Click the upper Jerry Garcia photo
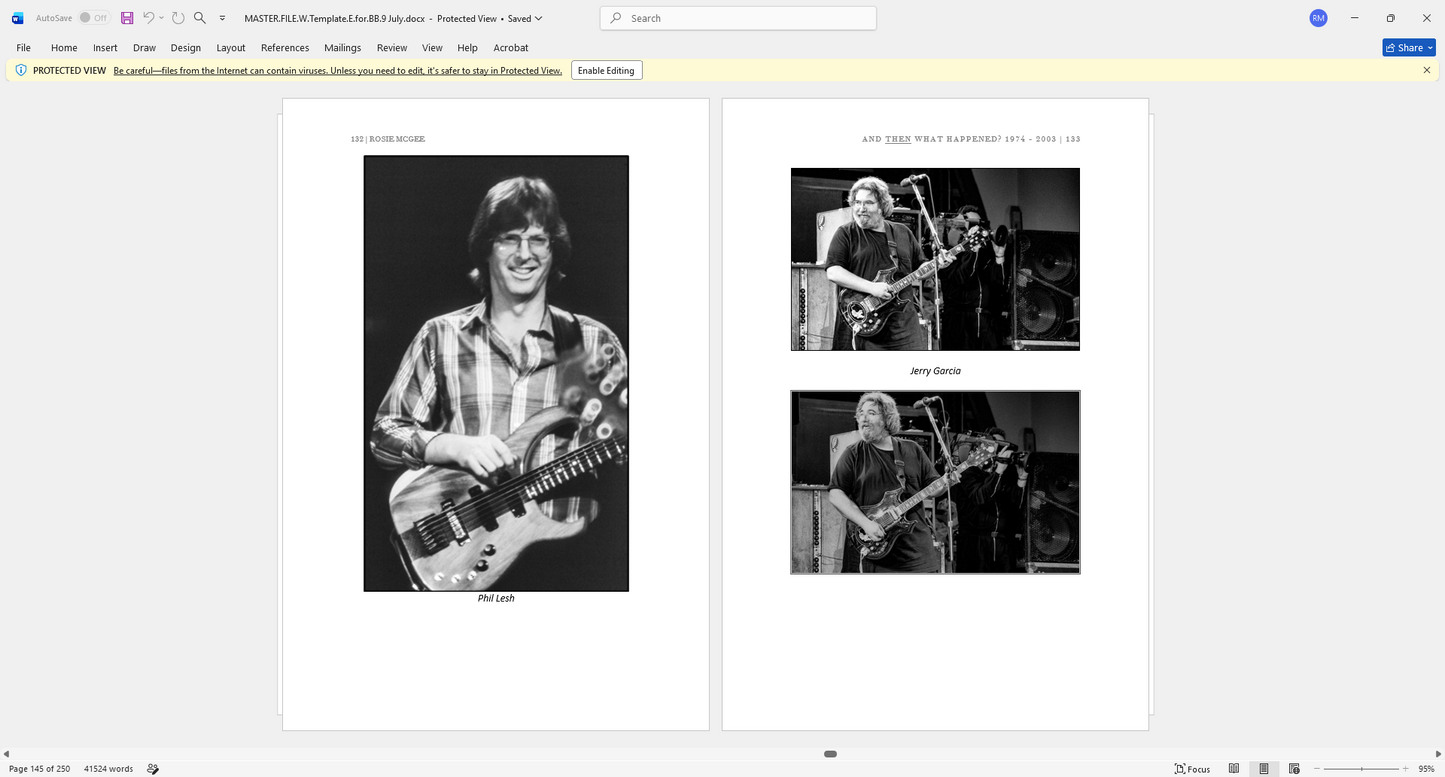 pos(935,259)
